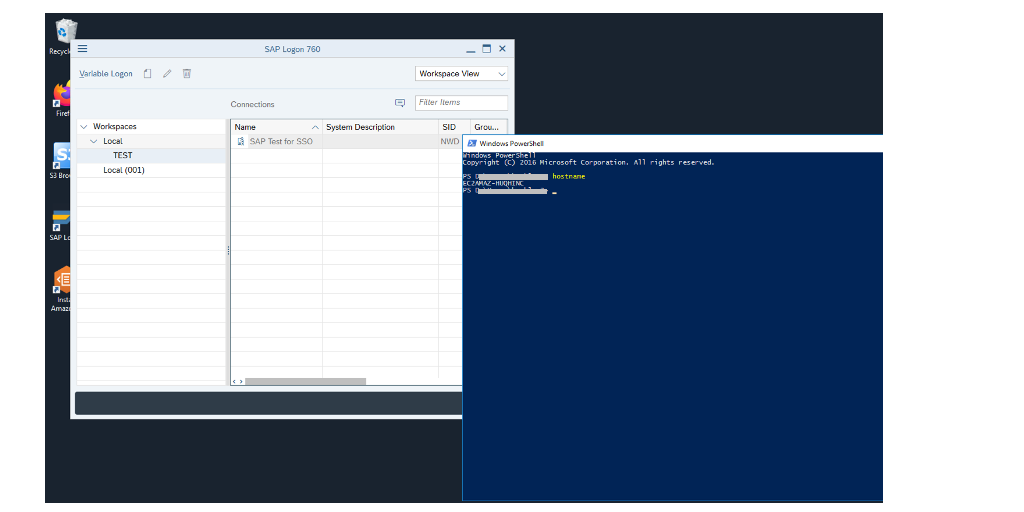Click the EC2AMAZ hostname output in PowerShell

[x=493, y=184]
